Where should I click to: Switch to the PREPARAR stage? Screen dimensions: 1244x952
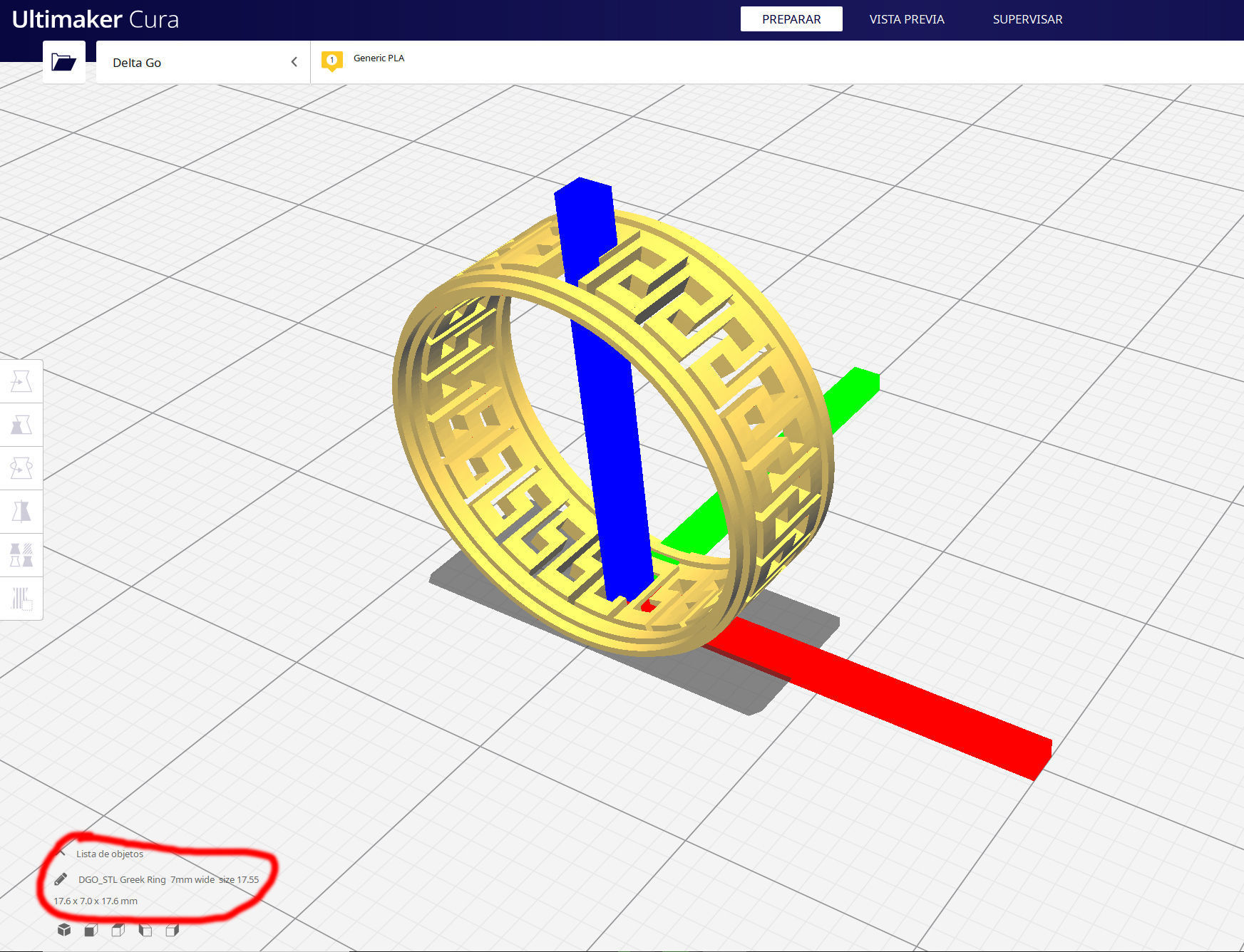(x=791, y=19)
